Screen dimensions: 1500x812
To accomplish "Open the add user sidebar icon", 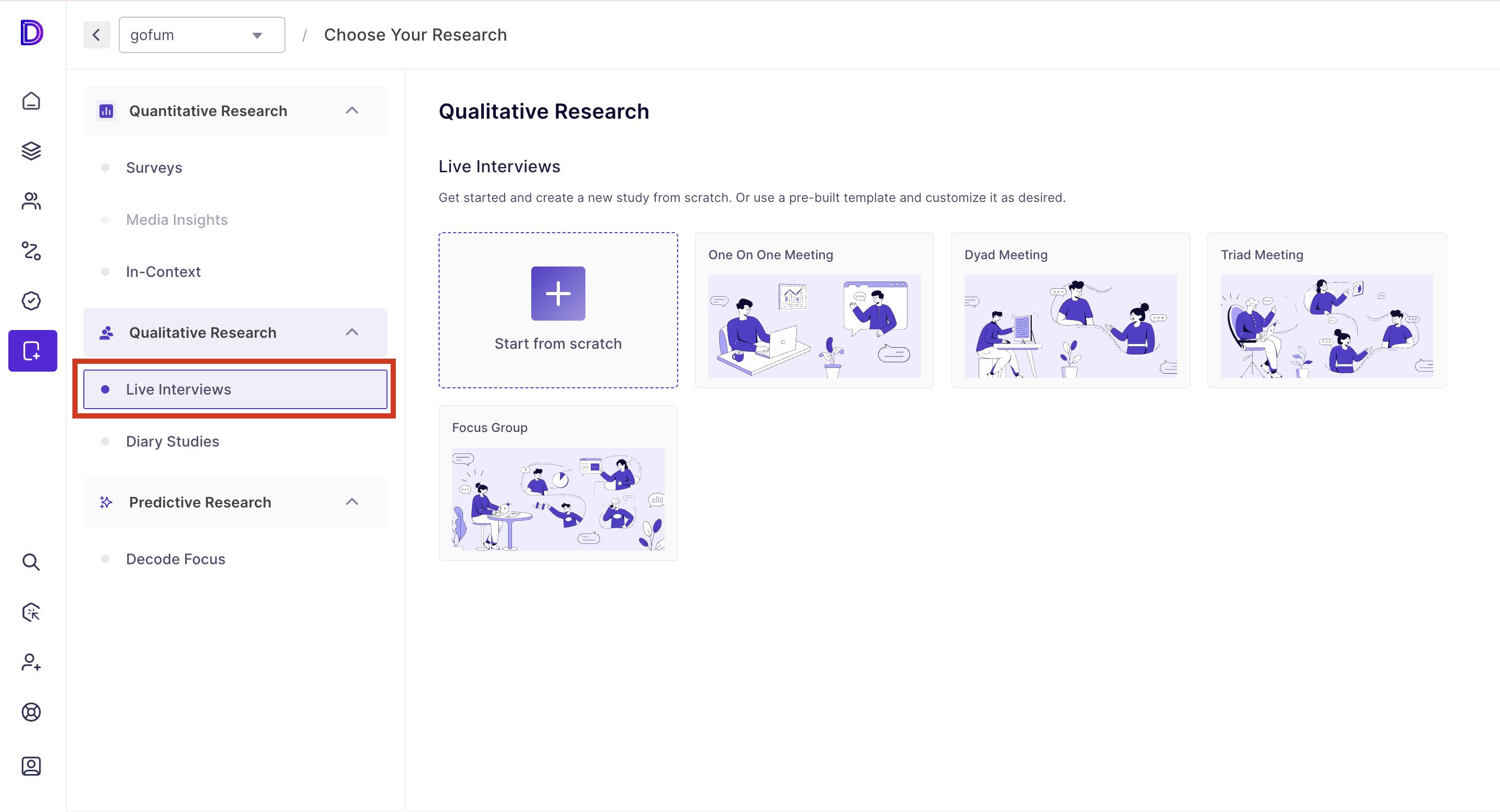I will (x=31, y=662).
